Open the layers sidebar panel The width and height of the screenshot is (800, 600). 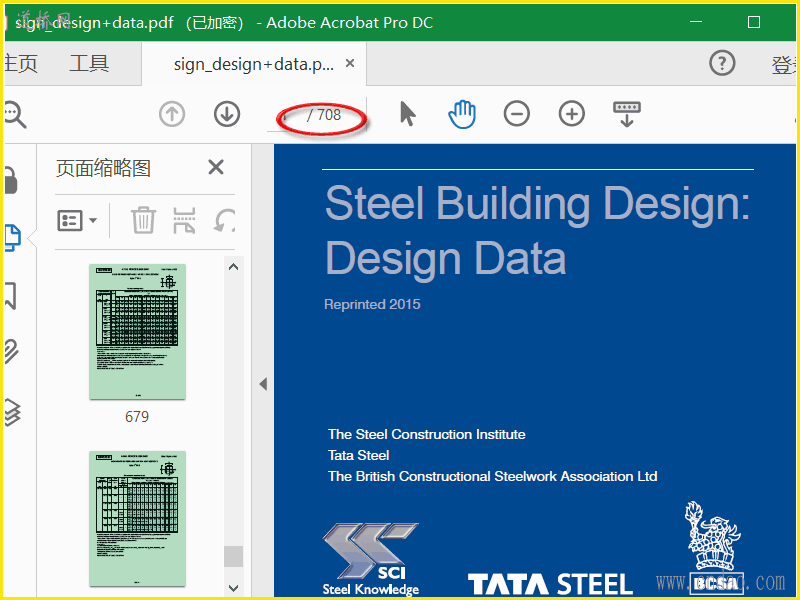tap(12, 412)
